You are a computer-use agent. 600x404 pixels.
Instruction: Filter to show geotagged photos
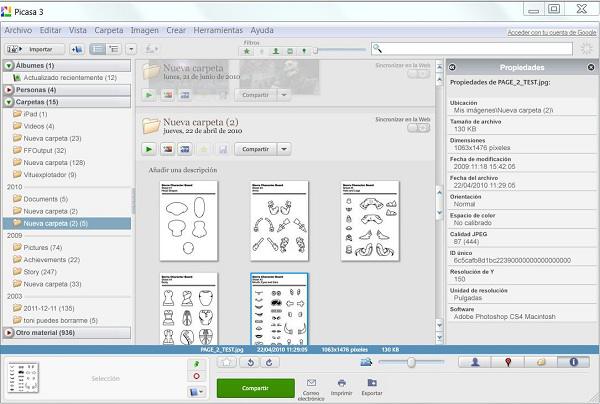tap(304, 51)
